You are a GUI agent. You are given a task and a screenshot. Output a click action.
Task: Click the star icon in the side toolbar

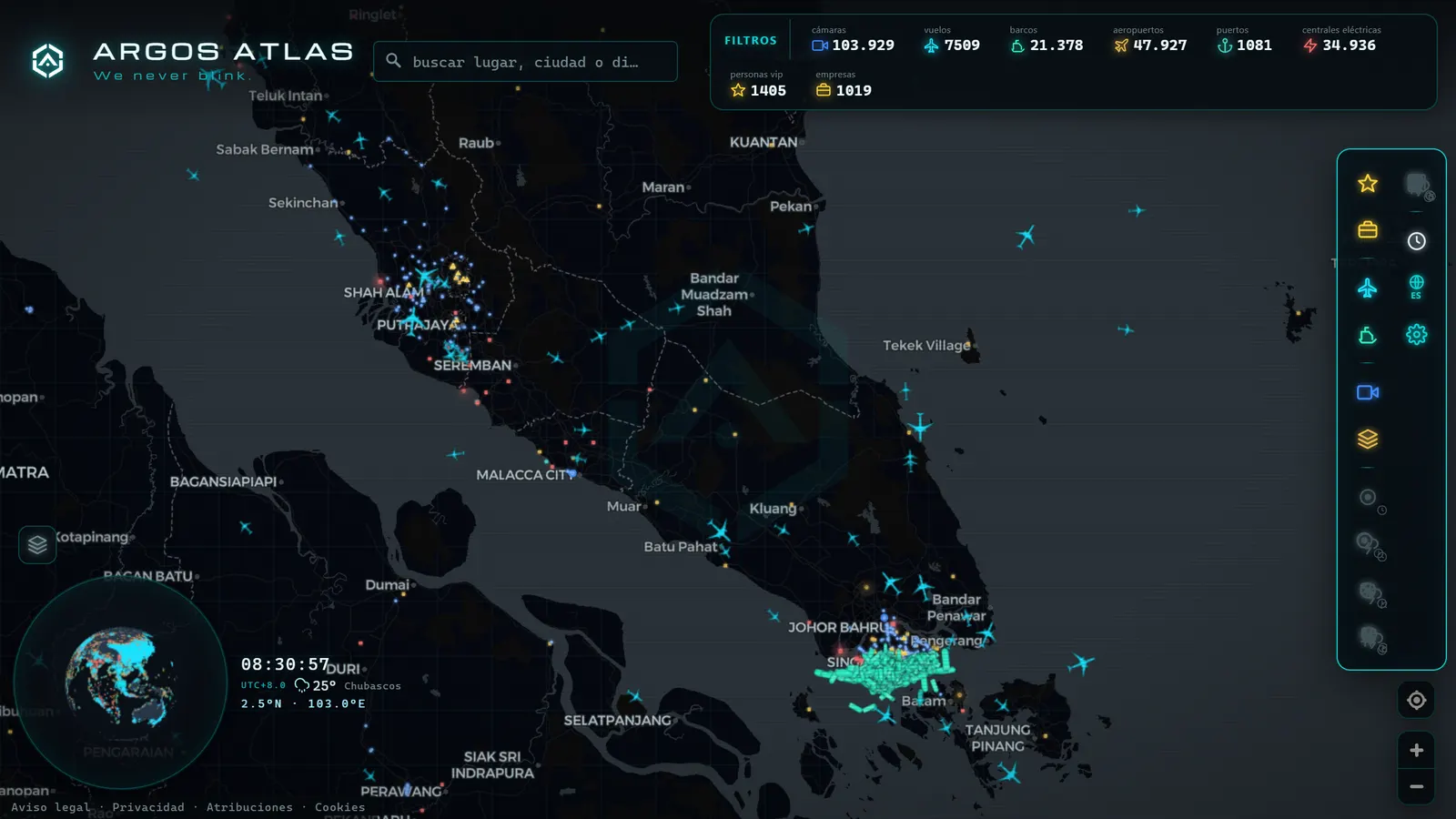click(1368, 184)
